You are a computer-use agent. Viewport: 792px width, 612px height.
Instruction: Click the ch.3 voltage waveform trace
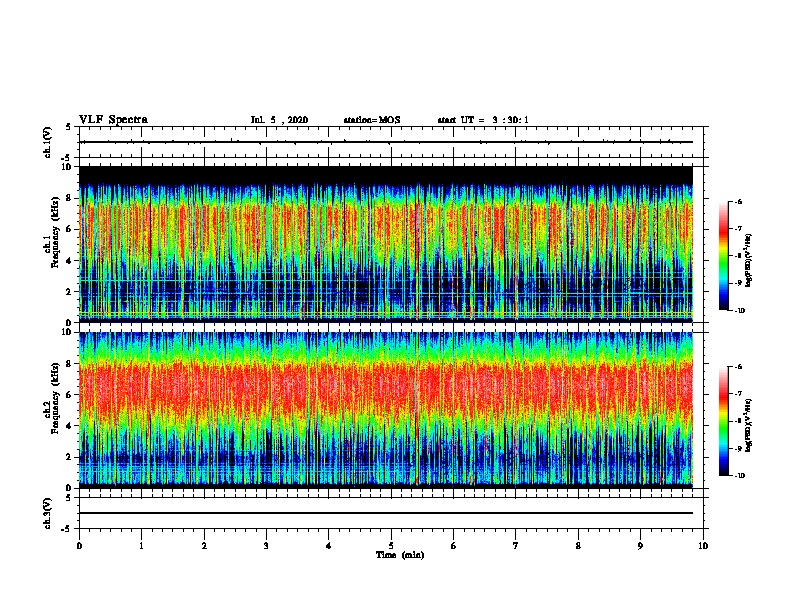point(386,513)
